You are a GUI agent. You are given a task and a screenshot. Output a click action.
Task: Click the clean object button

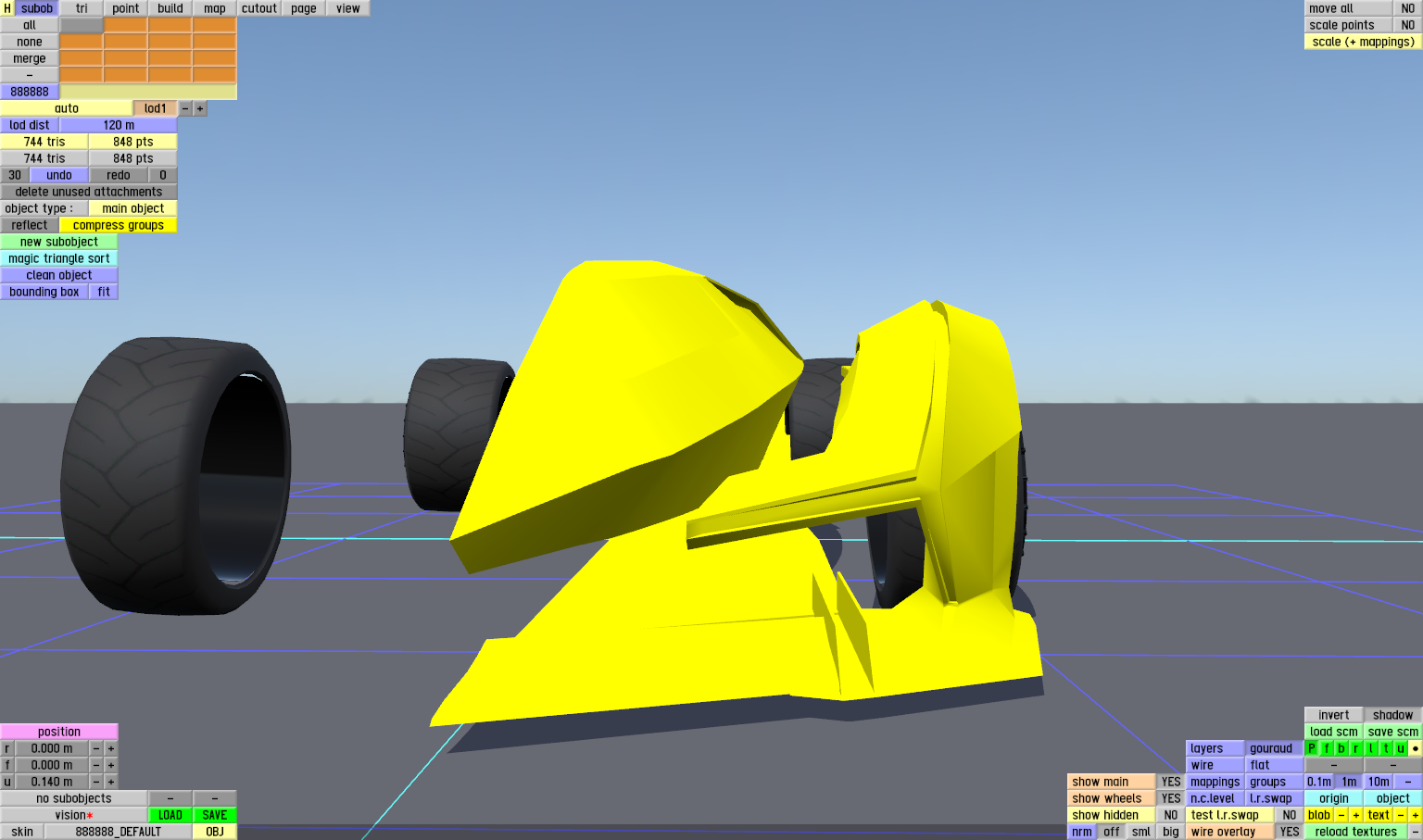59,275
